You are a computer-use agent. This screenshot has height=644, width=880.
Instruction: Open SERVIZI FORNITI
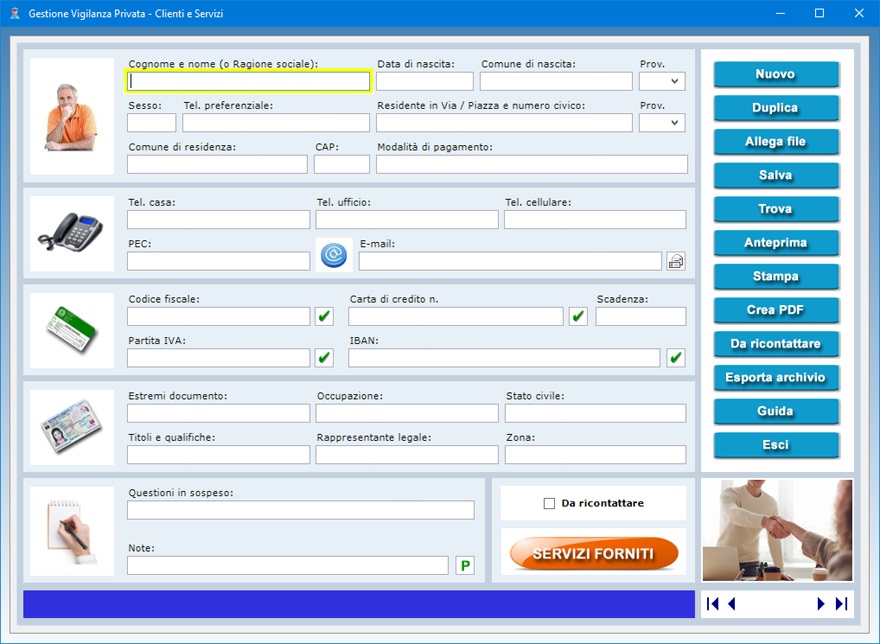593,553
